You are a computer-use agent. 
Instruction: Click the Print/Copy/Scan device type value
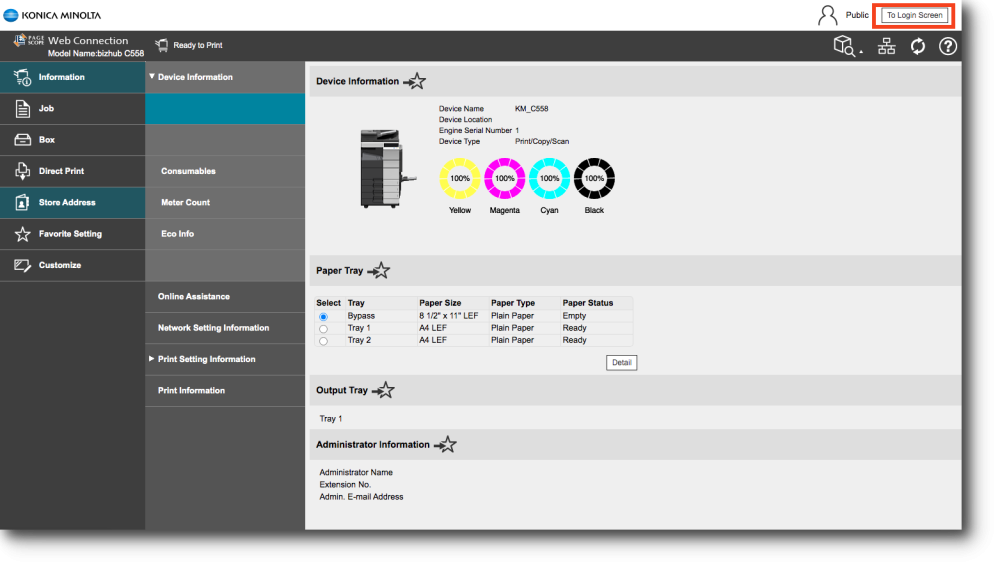541,142
